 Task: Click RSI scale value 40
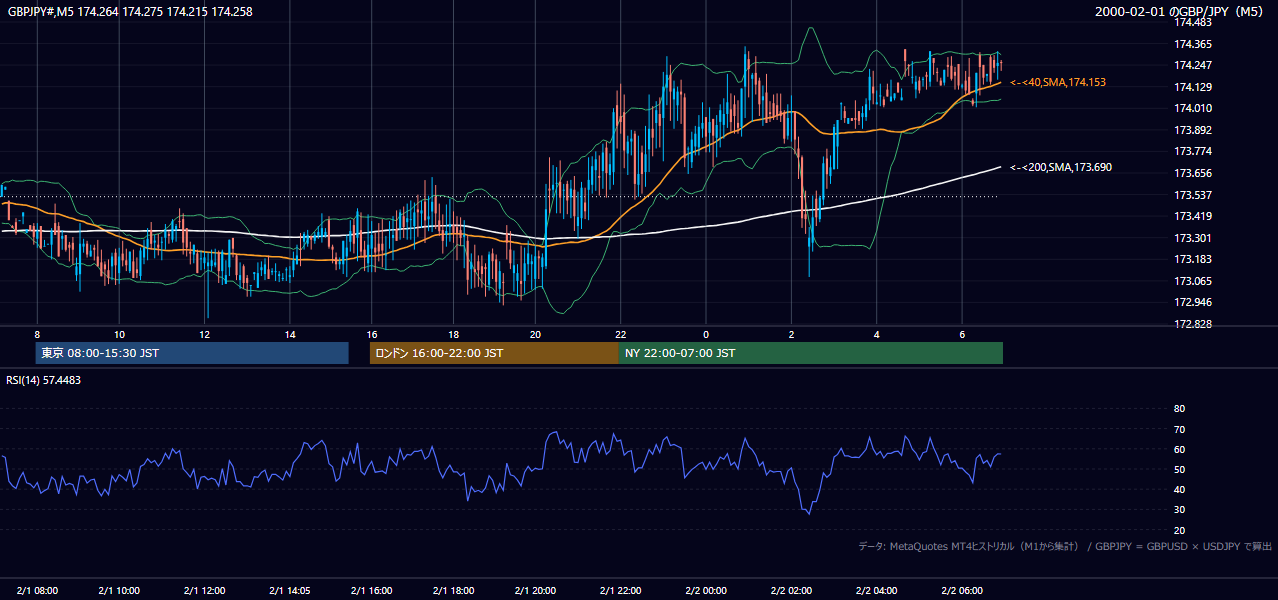pos(1179,489)
